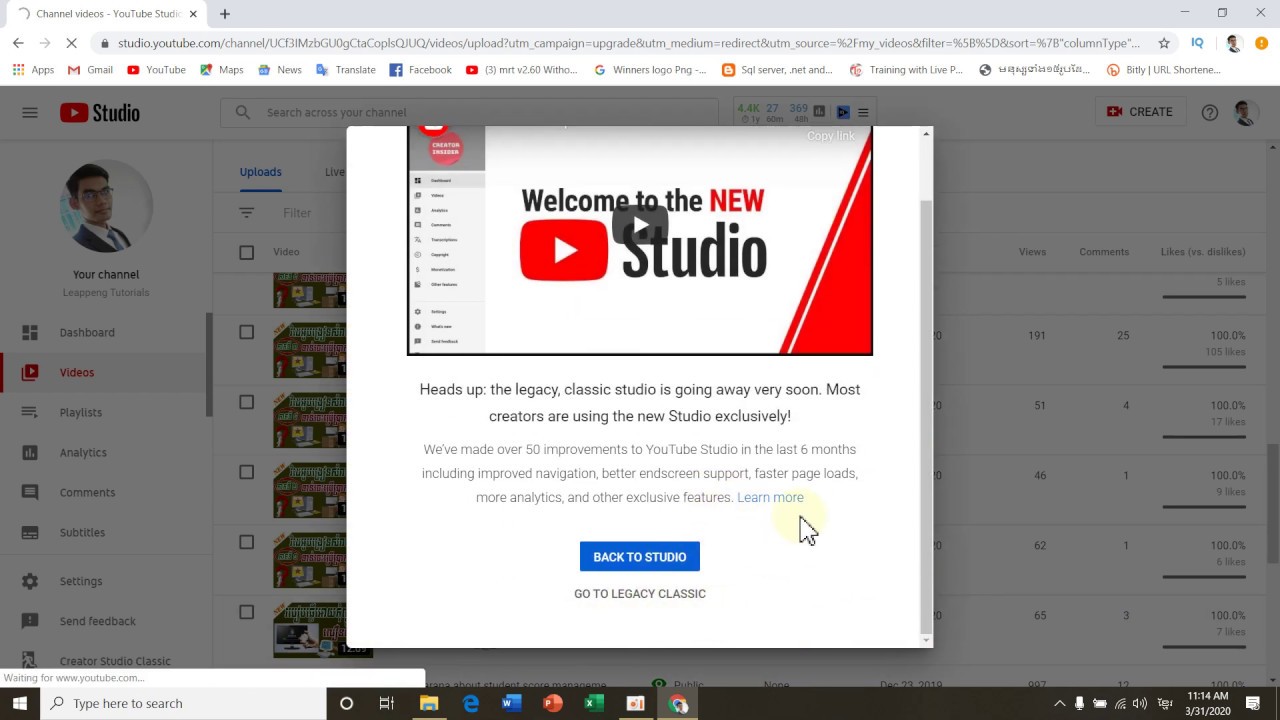Click the Chrome menu three-dot icon
The width and height of the screenshot is (1280, 720).
point(1261,43)
